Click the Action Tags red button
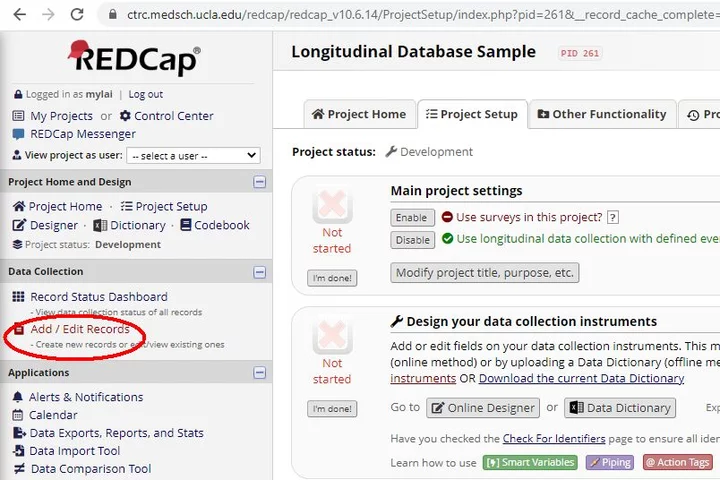720x480 pixels. 678,462
